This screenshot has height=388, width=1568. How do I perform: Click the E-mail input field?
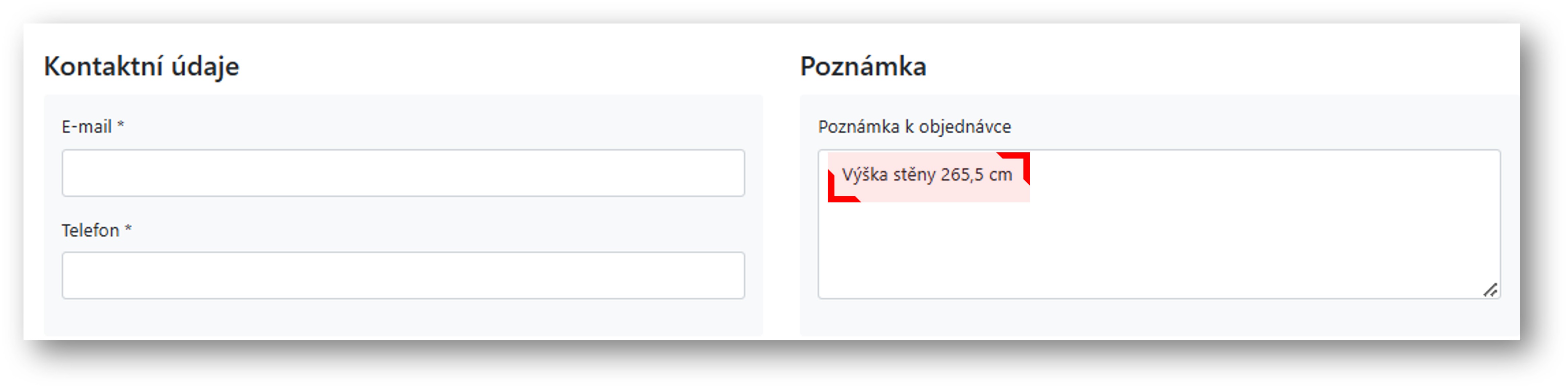tap(403, 173)
